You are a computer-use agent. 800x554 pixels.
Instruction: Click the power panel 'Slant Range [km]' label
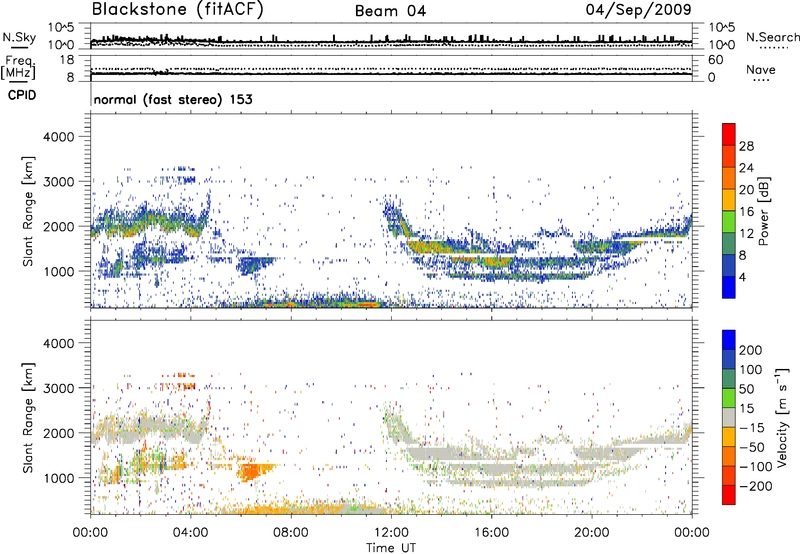click(28, 211)
